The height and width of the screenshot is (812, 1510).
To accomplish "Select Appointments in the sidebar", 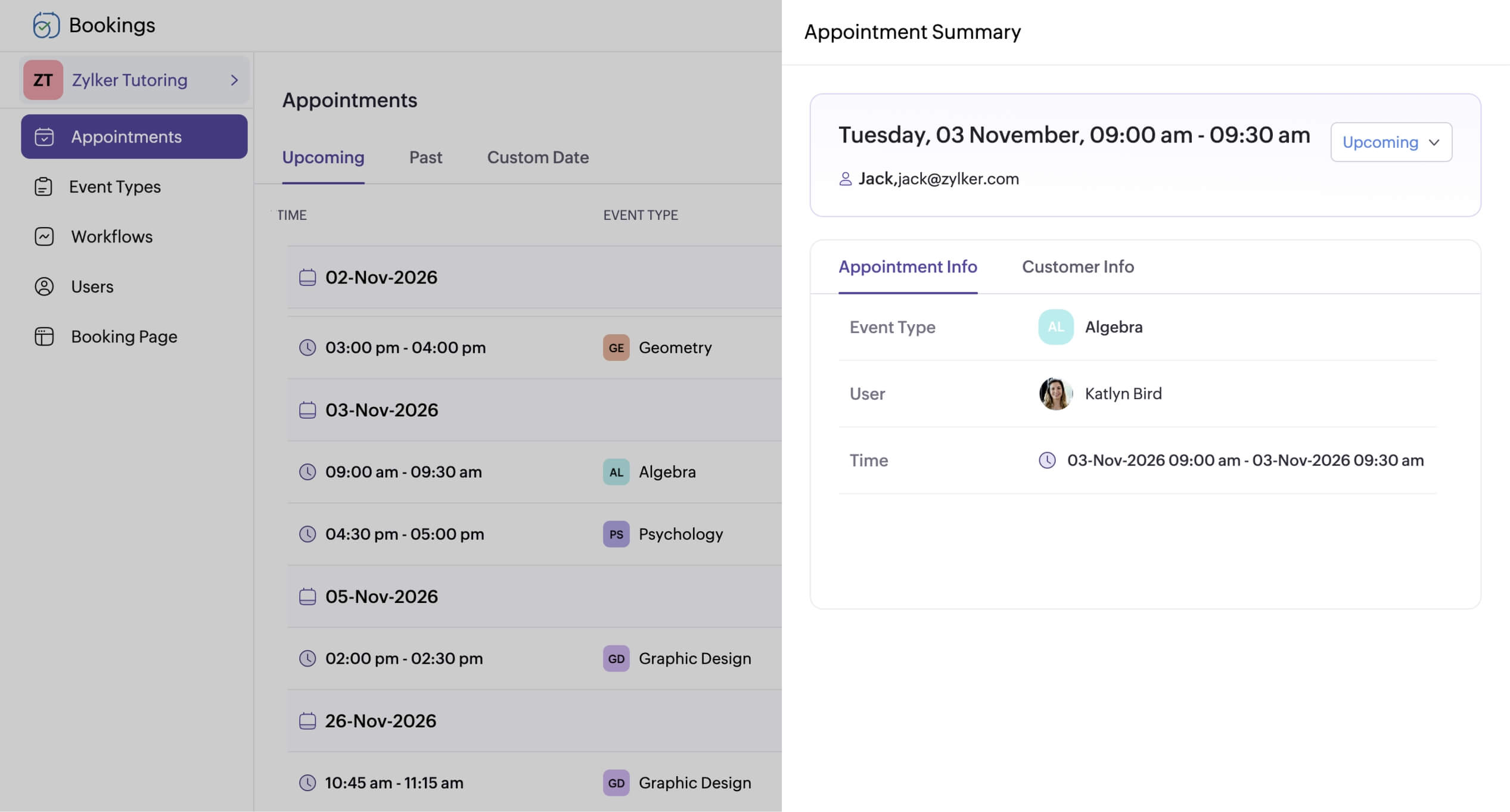I will (x=134, y=137).
